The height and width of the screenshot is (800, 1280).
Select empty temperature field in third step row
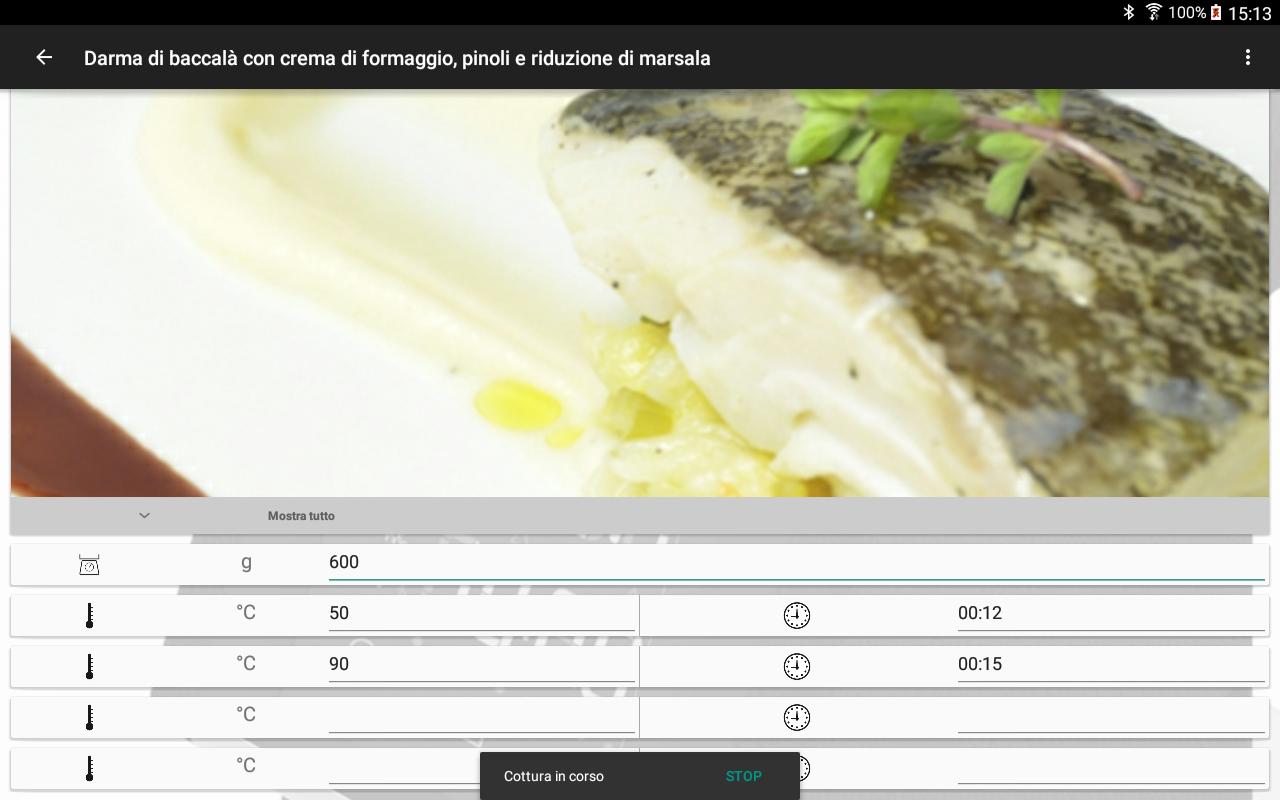[481, 716]
